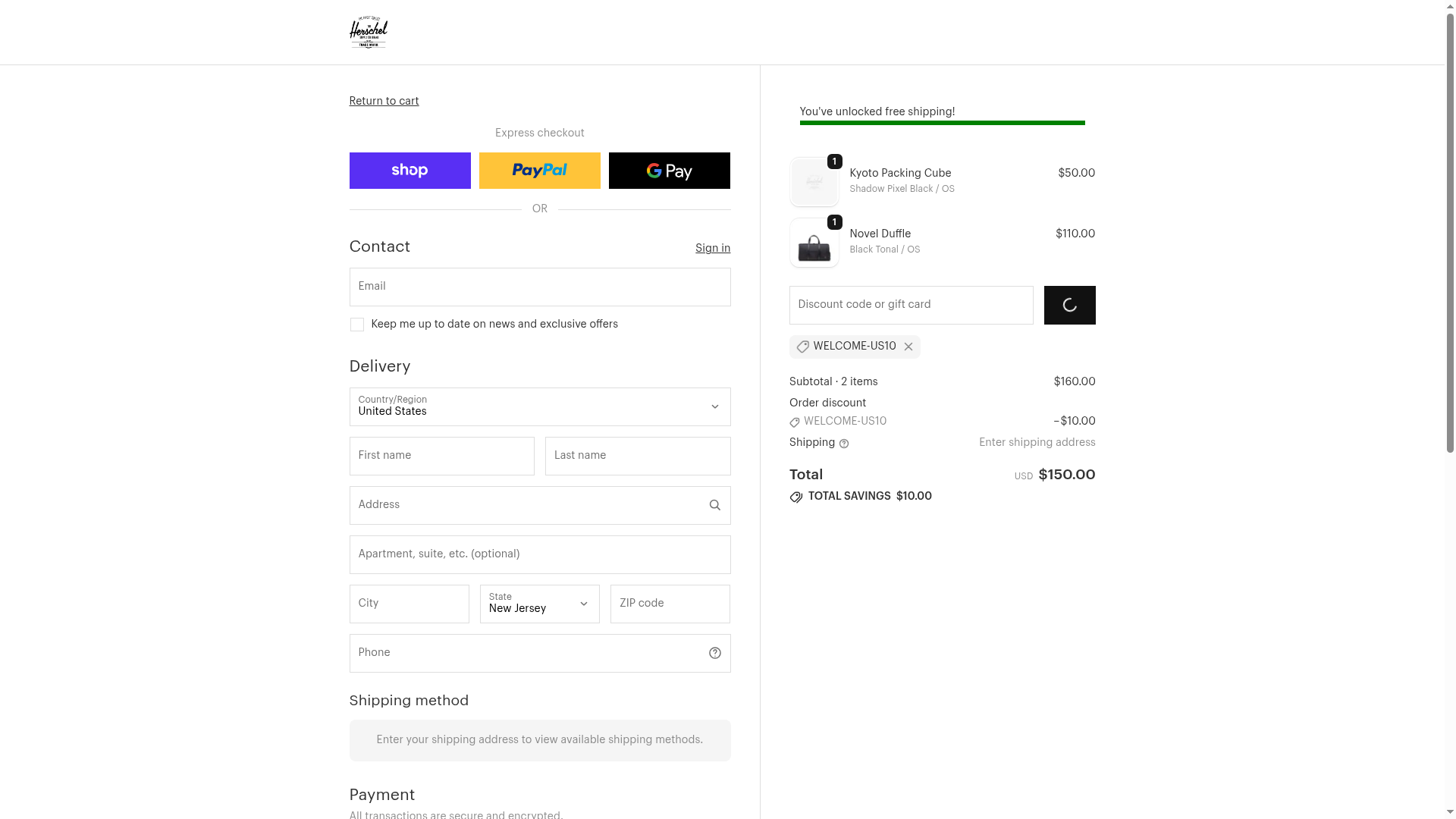Click the shipping info question icon
The image size is (1456, 819).
click(x=844, y=444)
